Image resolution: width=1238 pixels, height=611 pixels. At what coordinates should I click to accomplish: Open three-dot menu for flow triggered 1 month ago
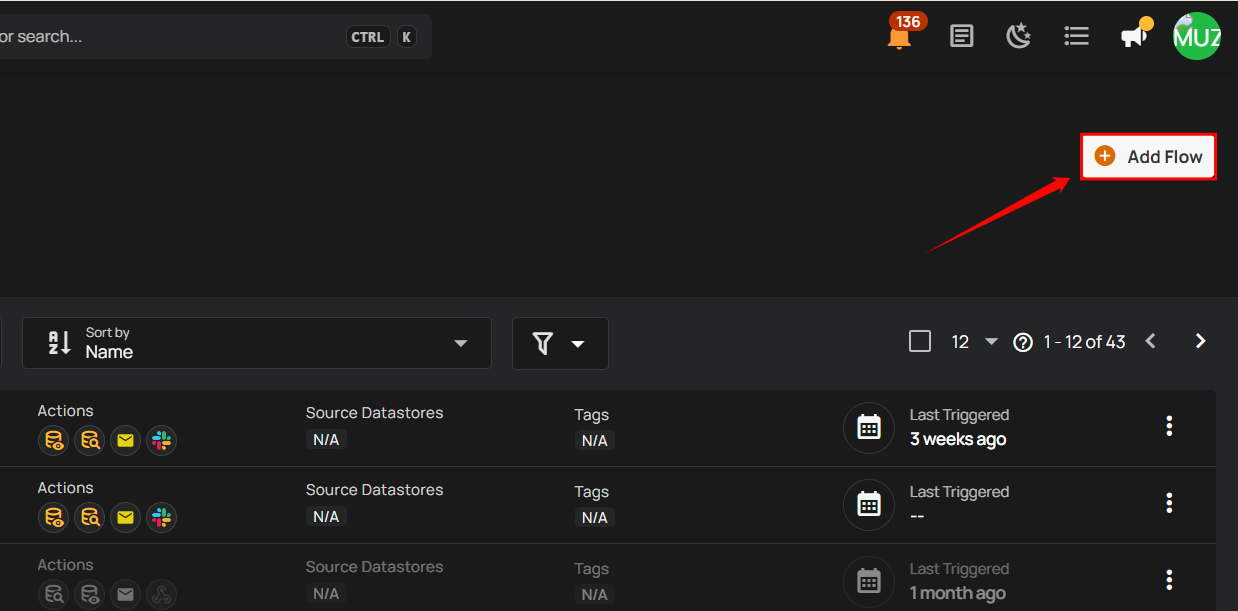1169,580
